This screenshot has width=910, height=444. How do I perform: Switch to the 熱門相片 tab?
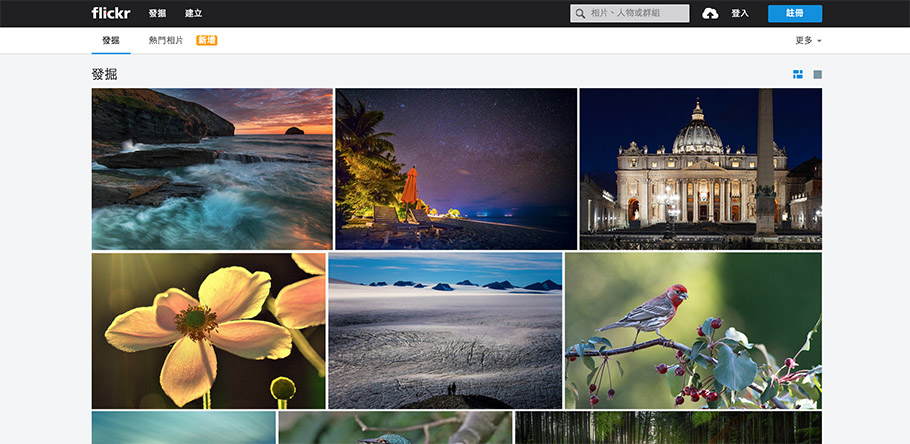pos(166,41)
